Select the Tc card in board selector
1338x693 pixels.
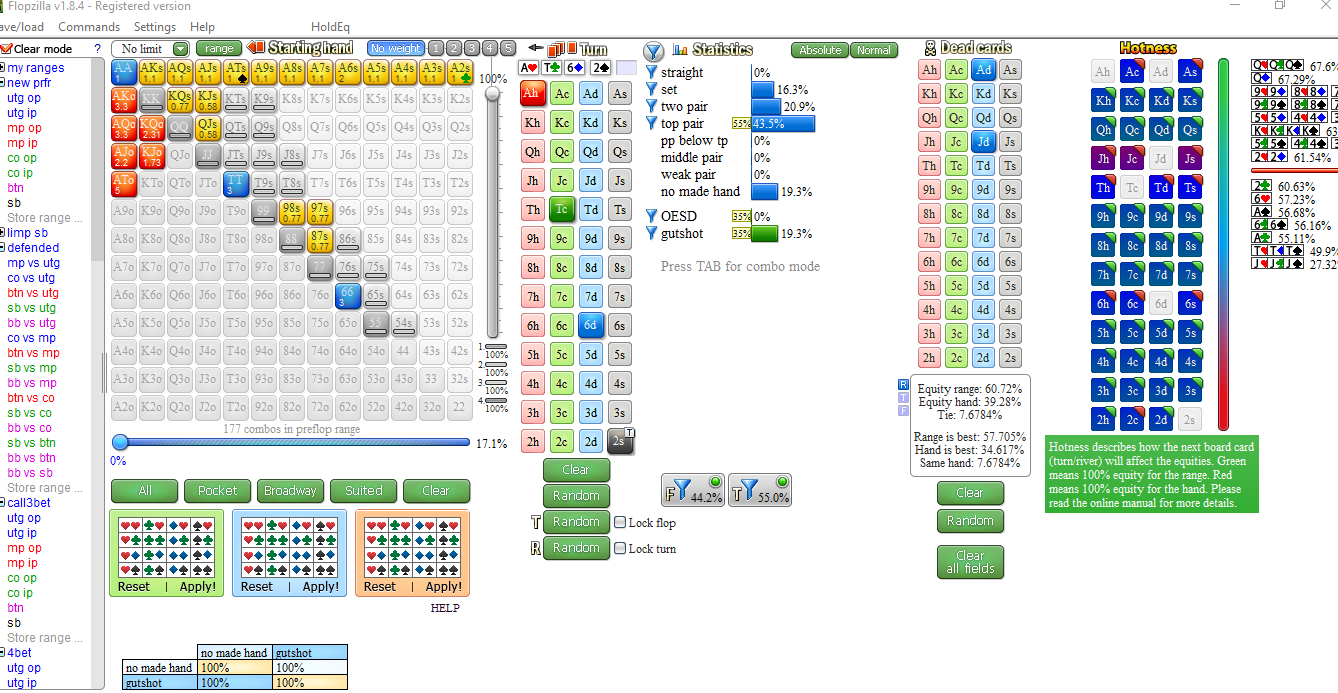562,210
